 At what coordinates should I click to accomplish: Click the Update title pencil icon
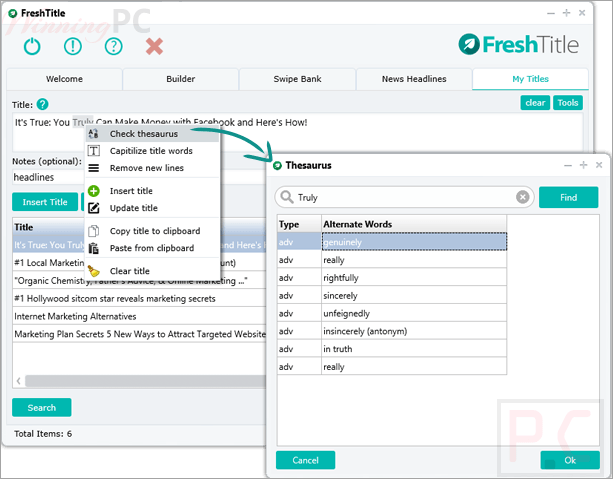click(93, 208)
